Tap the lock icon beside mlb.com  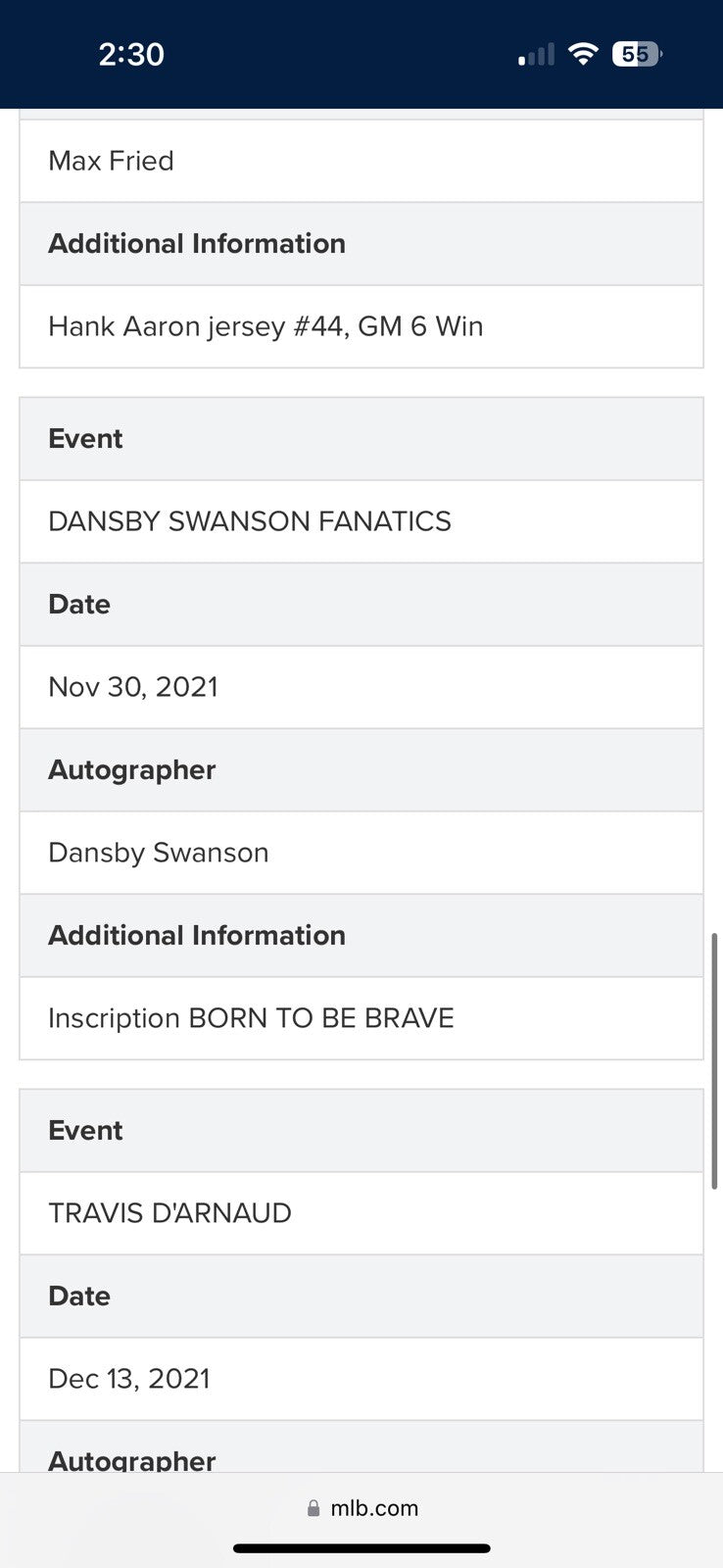[313, 1508]
